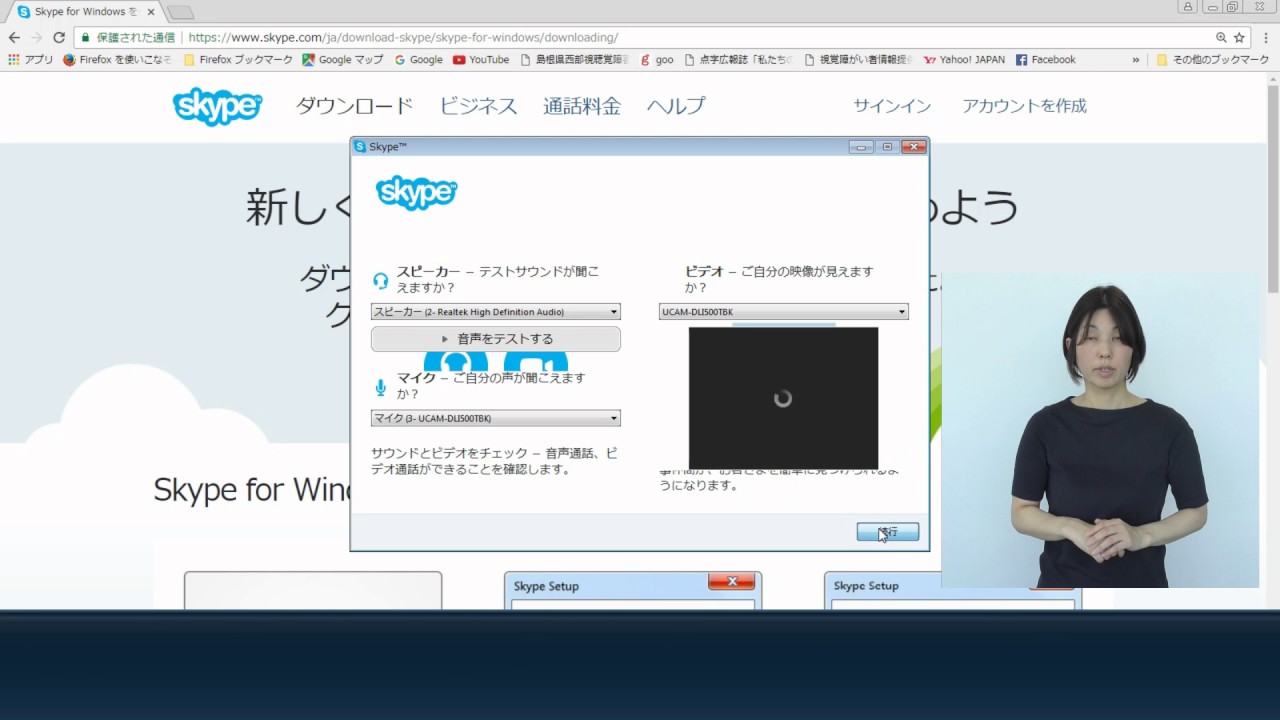Open the Google bookmark
This screenshot has height=720, width=1280.
(x=418, y=60)
